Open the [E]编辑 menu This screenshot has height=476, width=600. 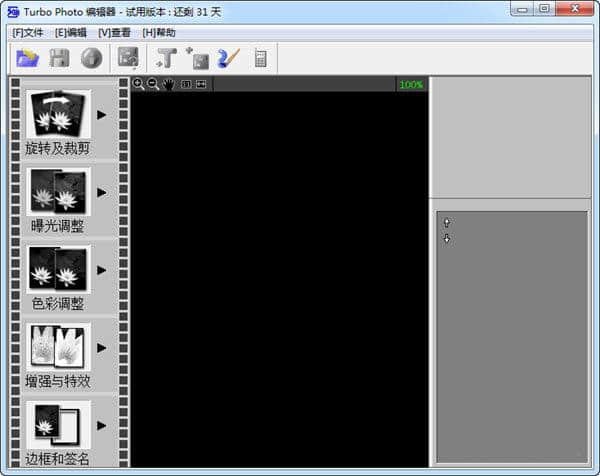71,33
